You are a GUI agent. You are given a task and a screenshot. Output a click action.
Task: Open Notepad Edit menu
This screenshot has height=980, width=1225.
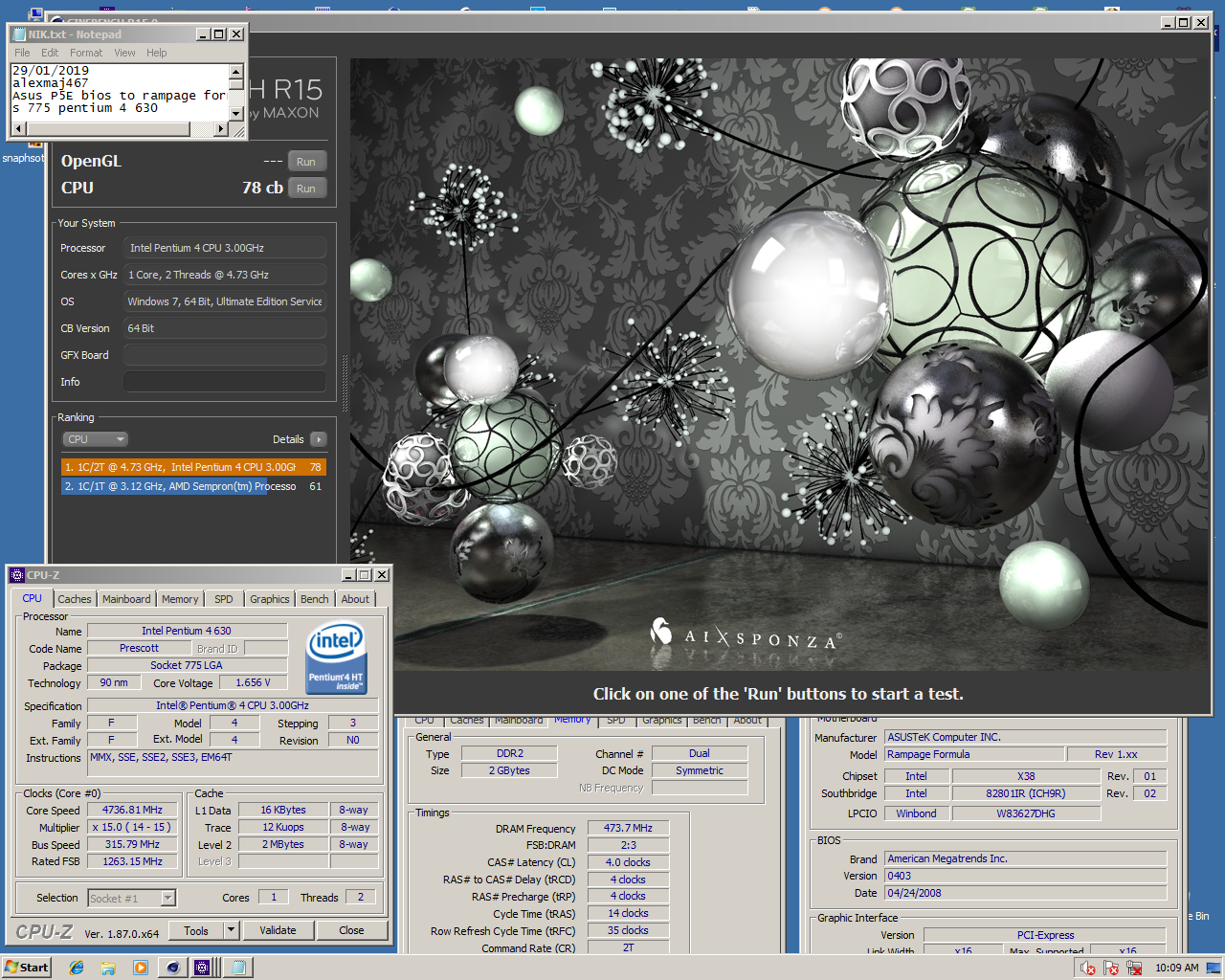click(50, 53)
